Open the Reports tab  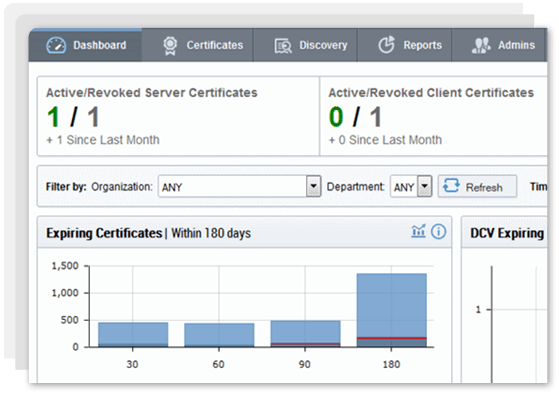(405, 45)
